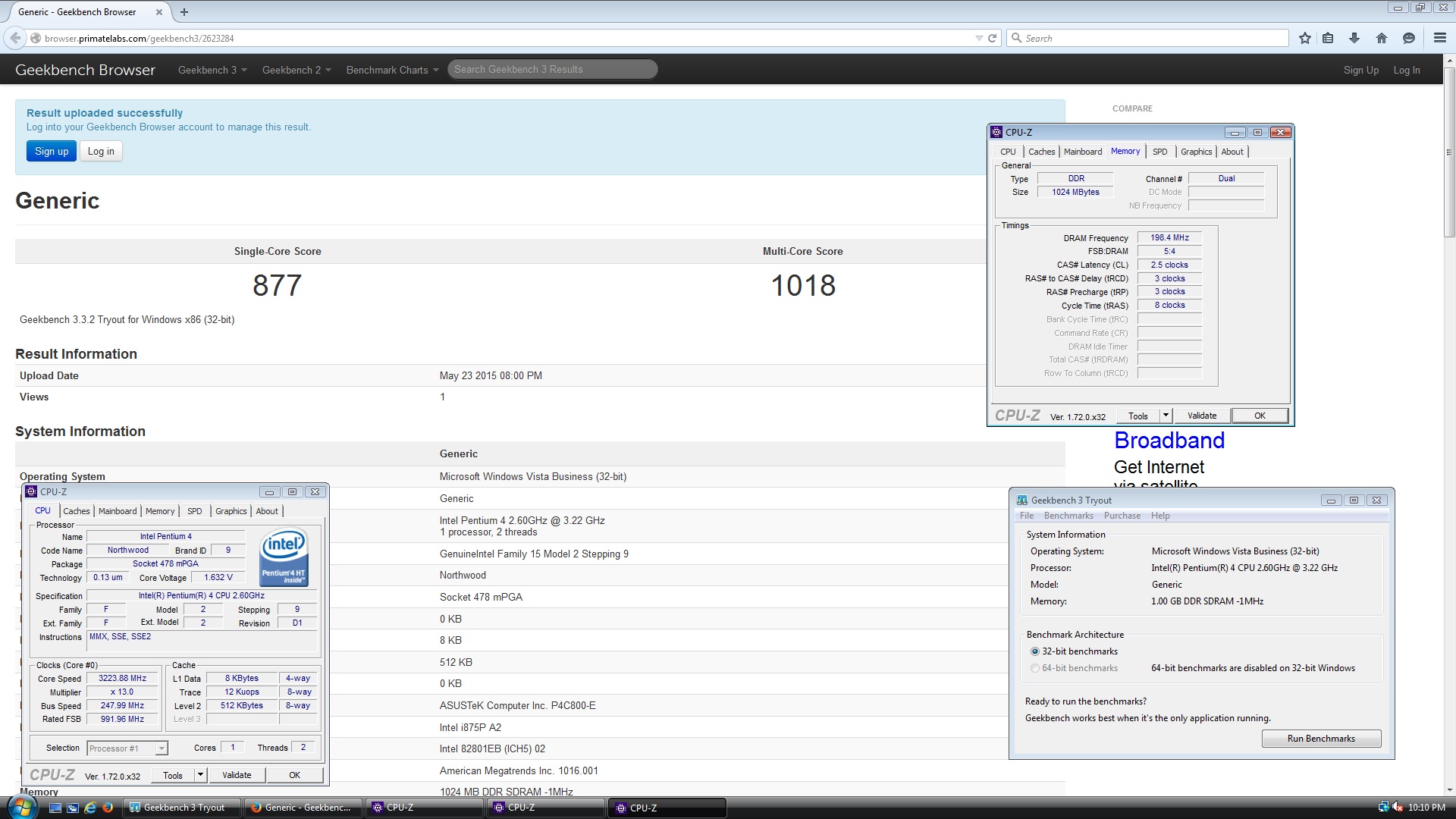The width and height of the screenshot is (1456, 819).
Task: Click the Multi-Core score 1018
Action: [803, 286]
